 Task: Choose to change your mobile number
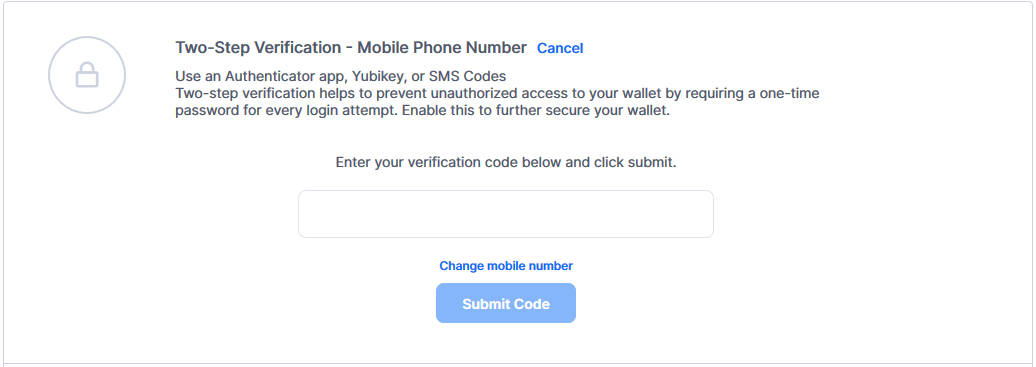505,266
